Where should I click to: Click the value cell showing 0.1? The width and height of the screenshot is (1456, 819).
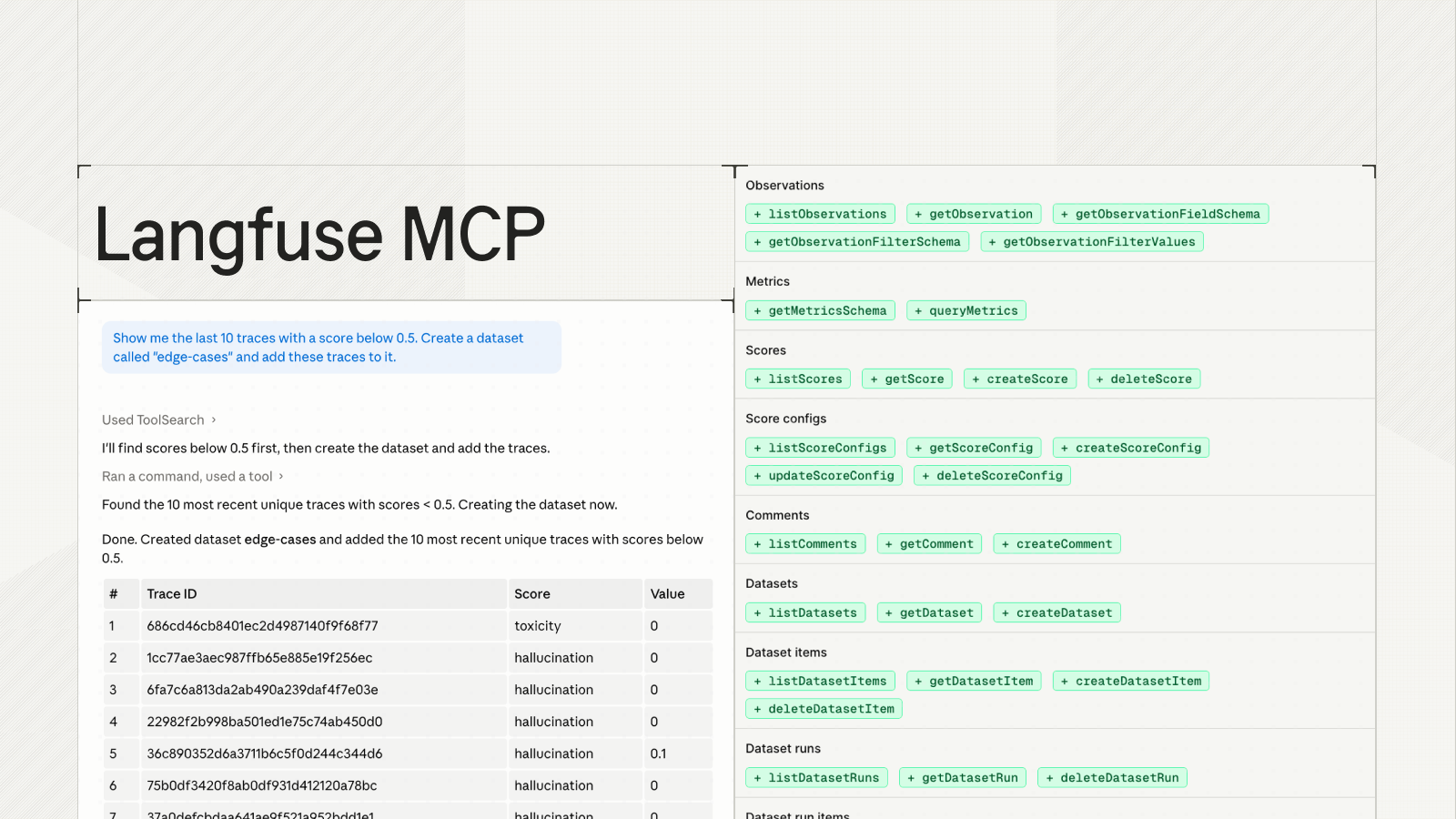[x=678, y=753]
